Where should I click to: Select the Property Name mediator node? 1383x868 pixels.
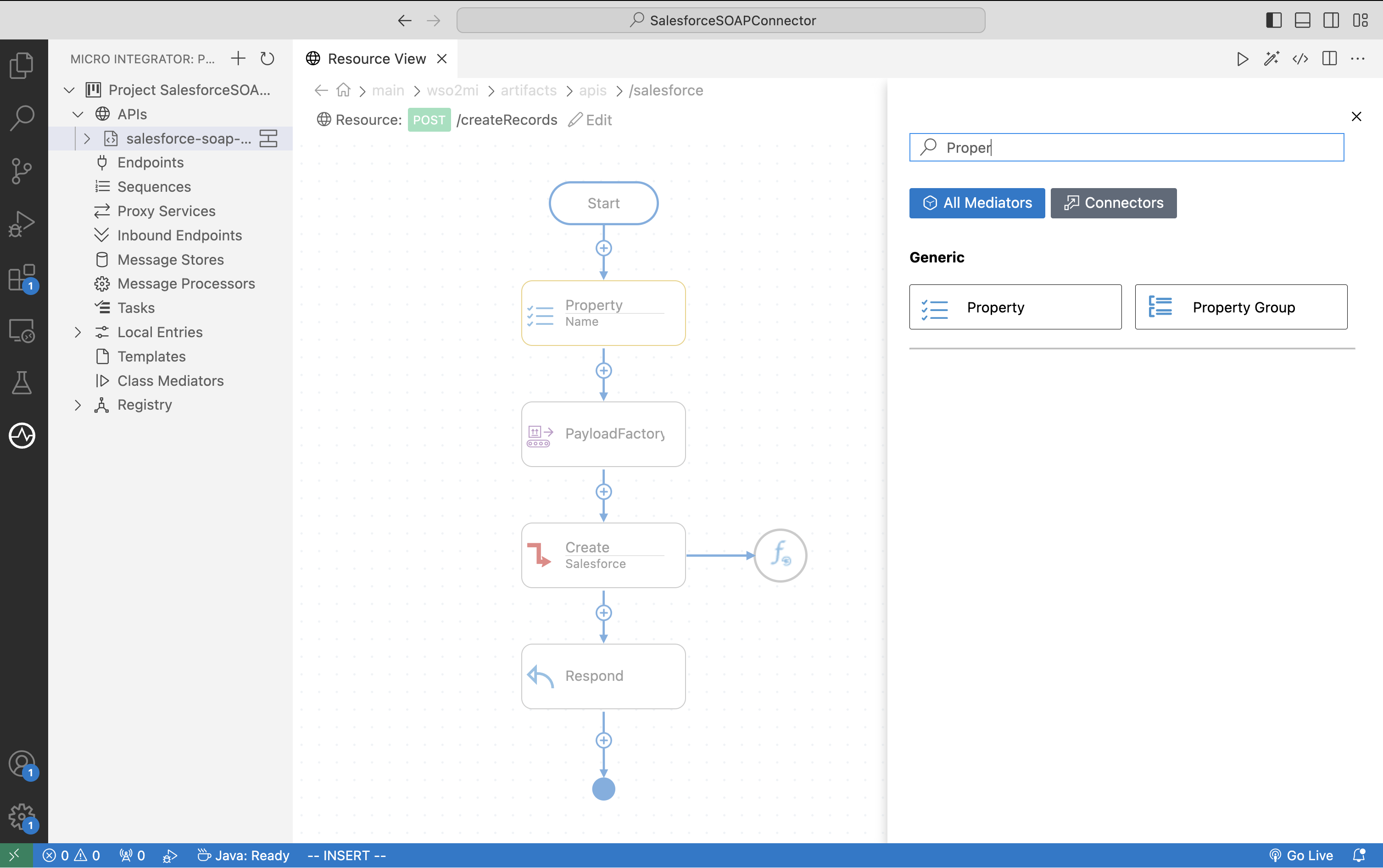click(603, 313)
